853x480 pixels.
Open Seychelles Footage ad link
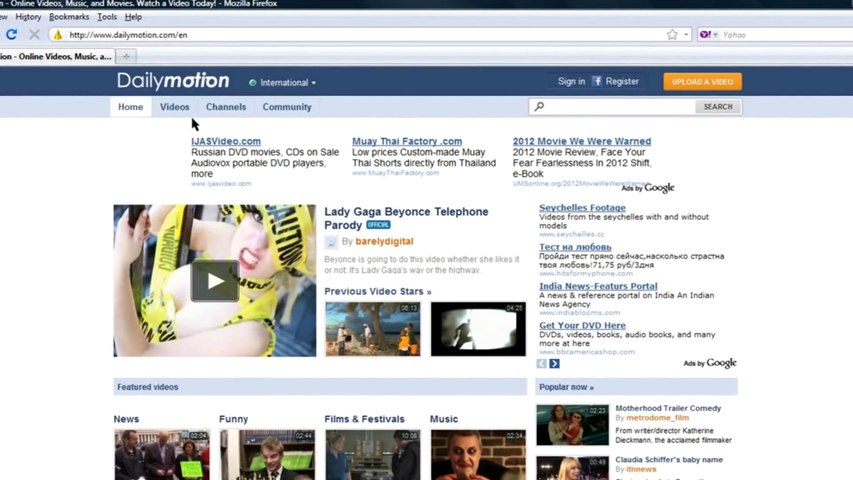point(582,207)
